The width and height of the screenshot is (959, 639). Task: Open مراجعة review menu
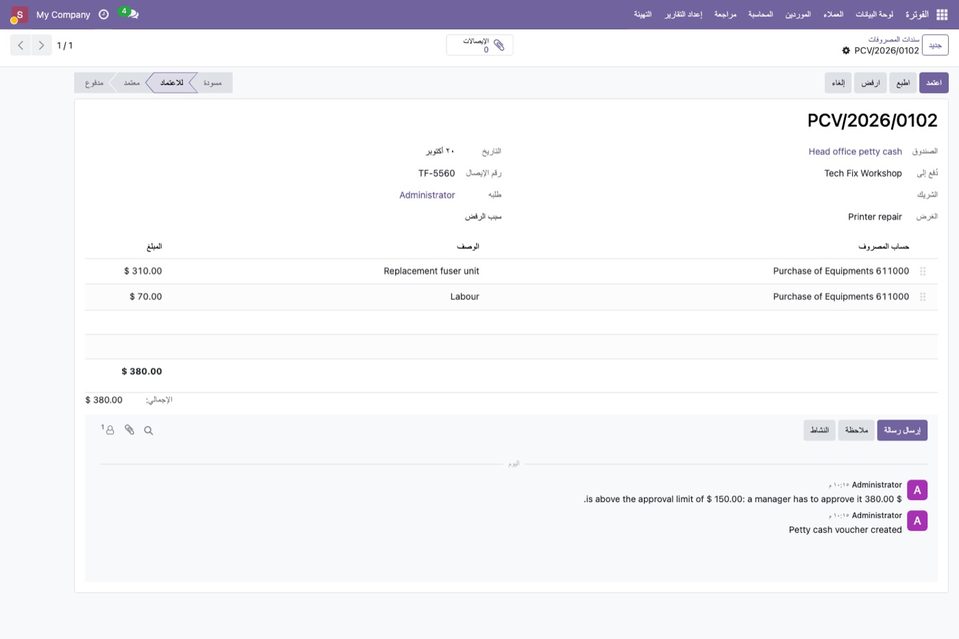725,14
